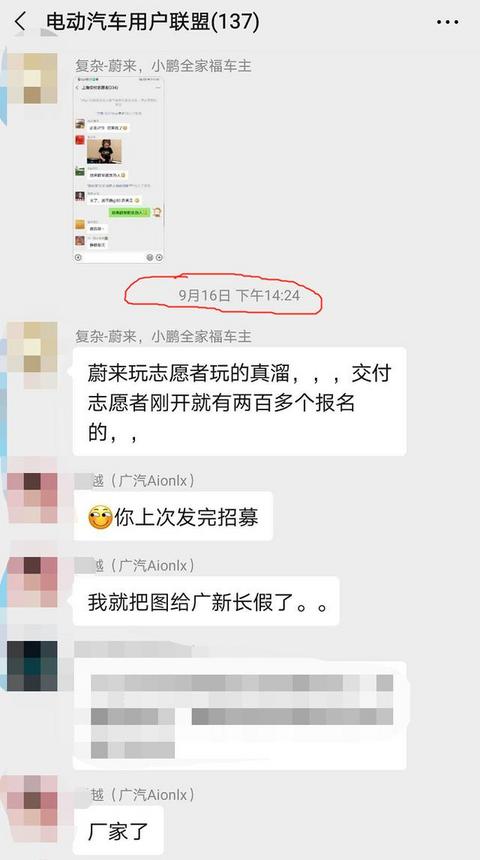The image size is (480, 860).
Task: Tap avatar beside 蔚来玩志愿者 message
Action: 32,348
